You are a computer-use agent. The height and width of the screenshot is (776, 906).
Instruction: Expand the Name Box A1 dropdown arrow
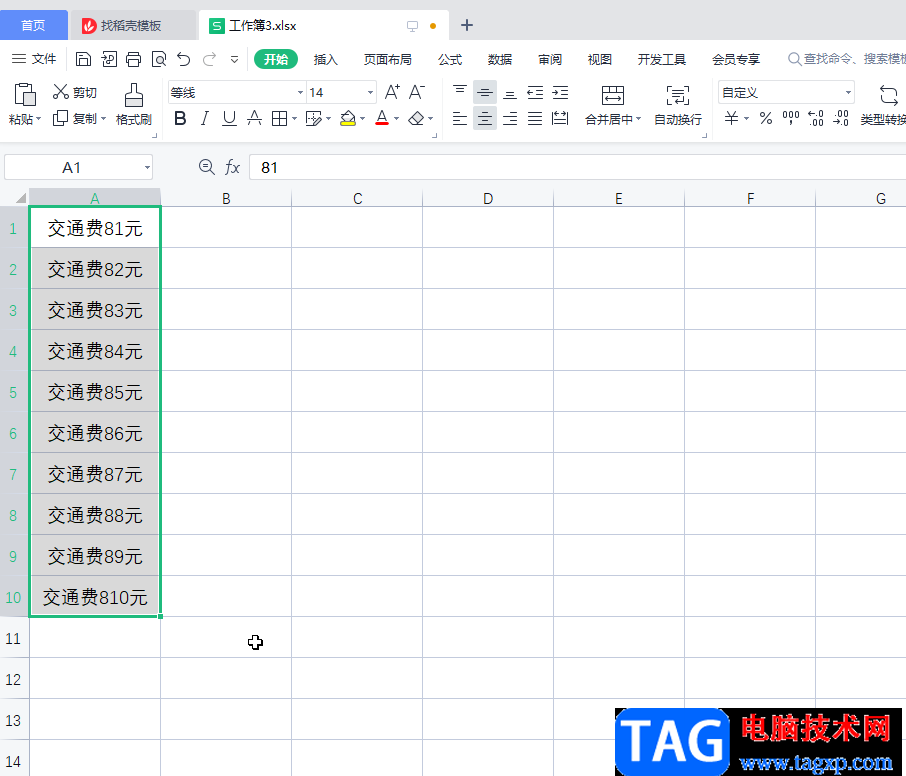(147, 168)
